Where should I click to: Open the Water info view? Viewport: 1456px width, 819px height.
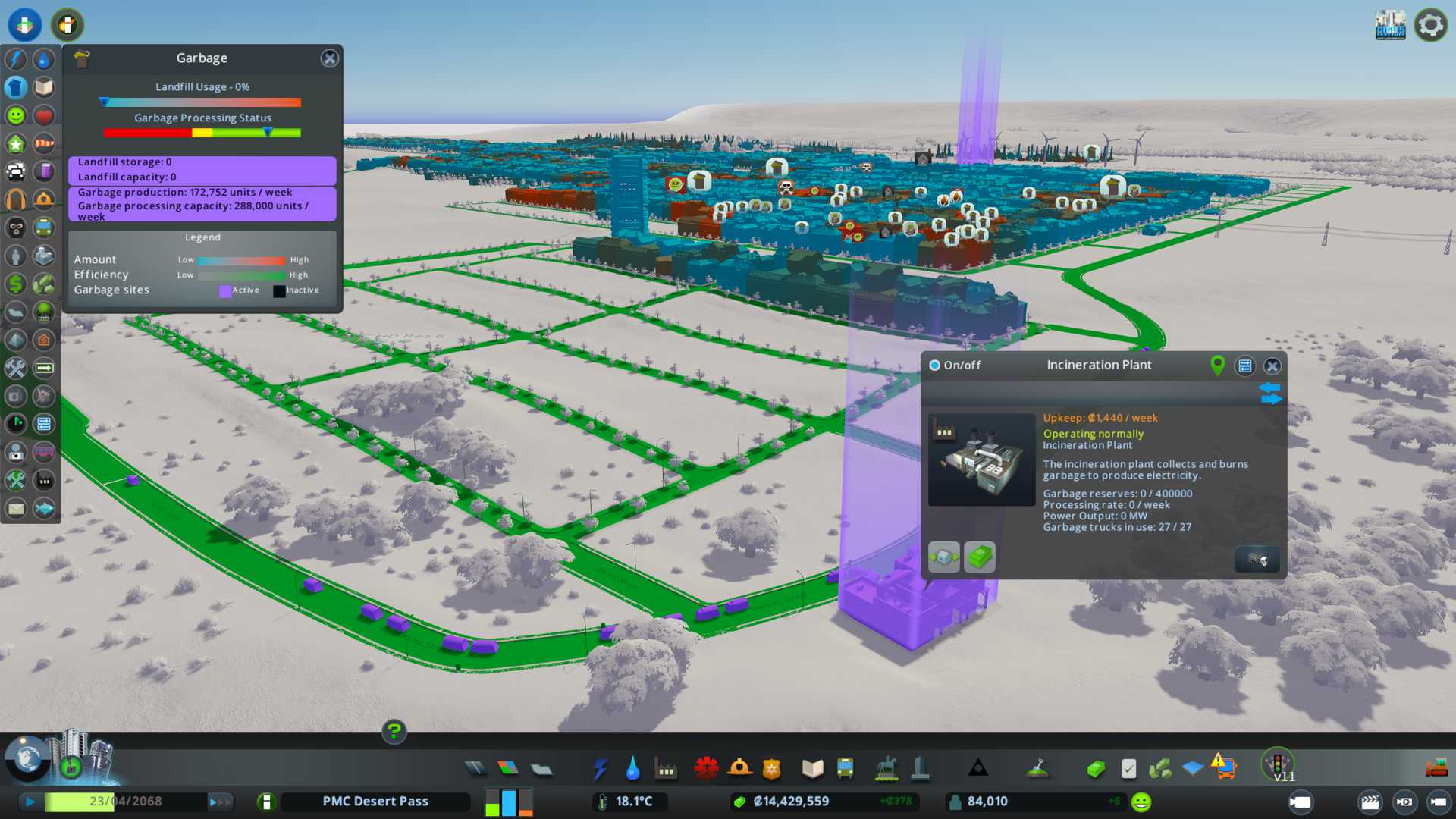click(x=44, y=59)
